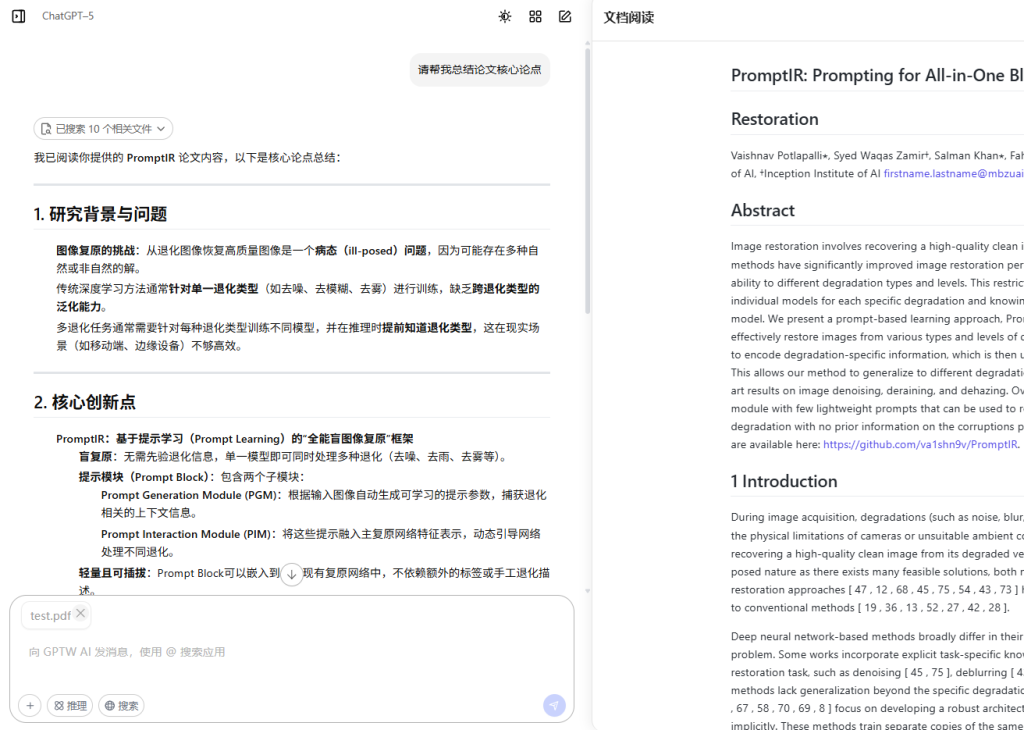The width and height of the screenshot is (1024, 730).
Task: Open the apps grid icon
Action: pos(535,16)
